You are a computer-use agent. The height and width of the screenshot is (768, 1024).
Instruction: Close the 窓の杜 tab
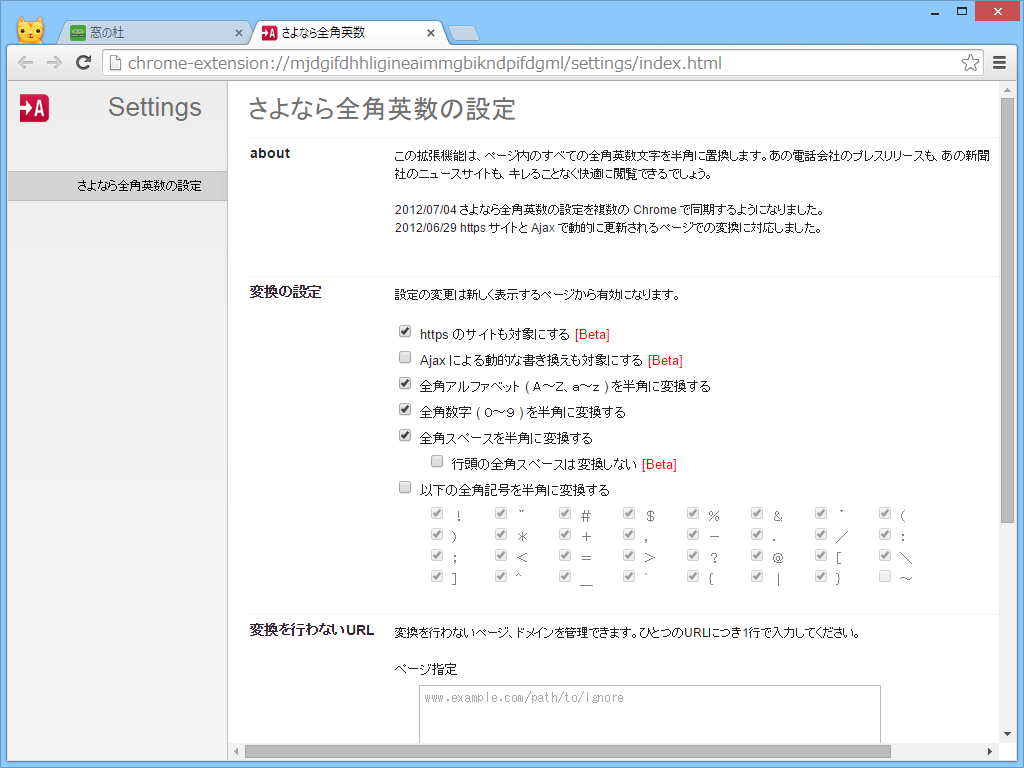(x=238, y=33)
